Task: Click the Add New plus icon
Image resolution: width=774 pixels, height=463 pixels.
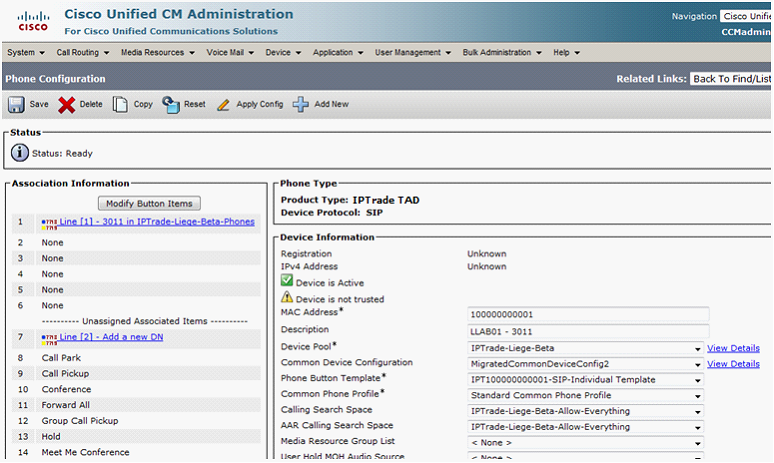Action: [x=301, y=105]
